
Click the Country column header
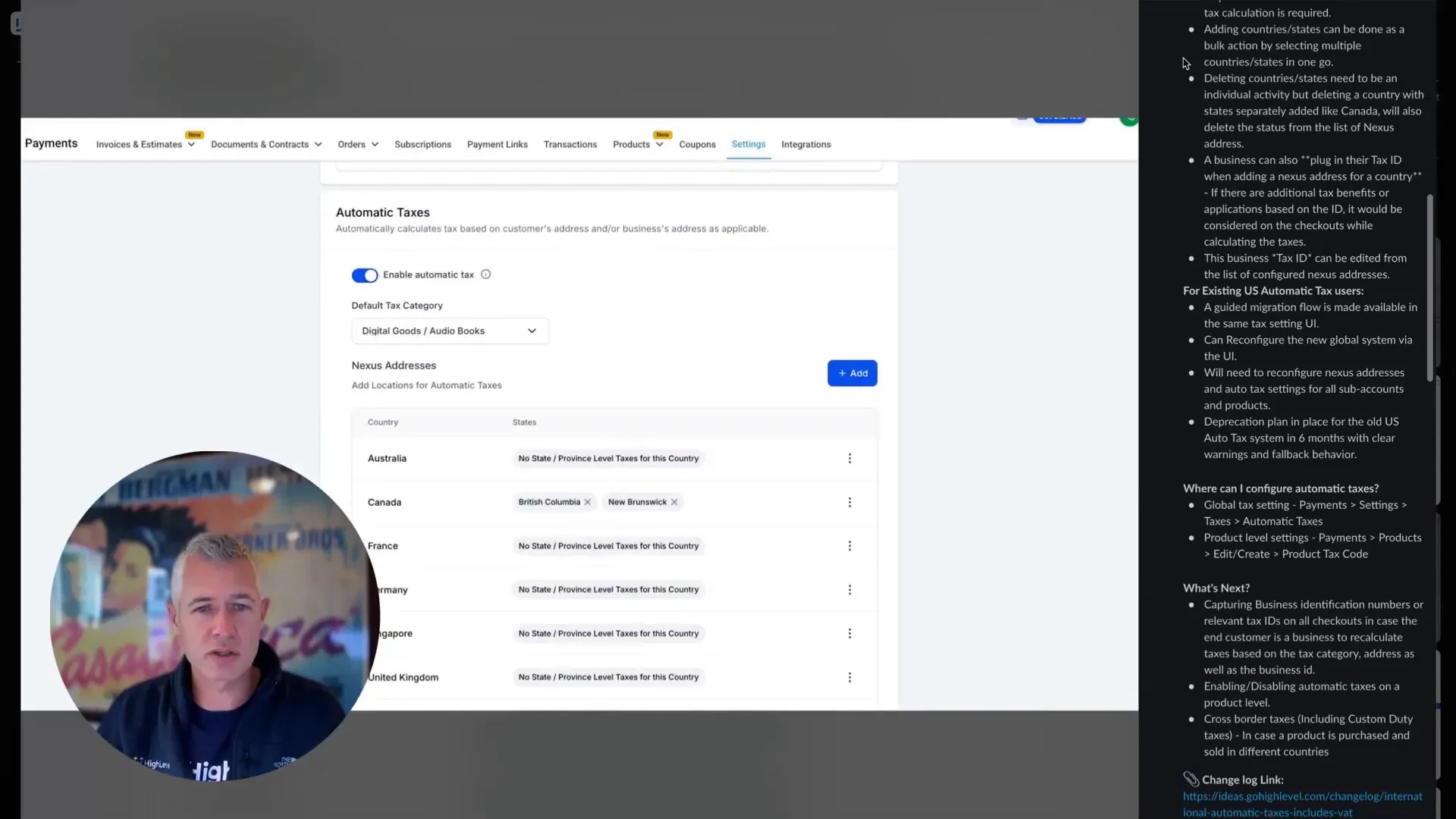[383, 422]
